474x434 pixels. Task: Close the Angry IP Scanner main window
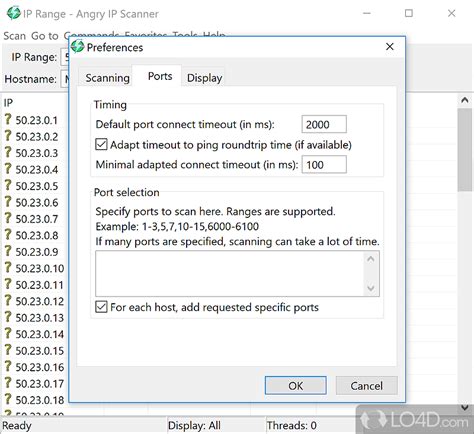451,13
